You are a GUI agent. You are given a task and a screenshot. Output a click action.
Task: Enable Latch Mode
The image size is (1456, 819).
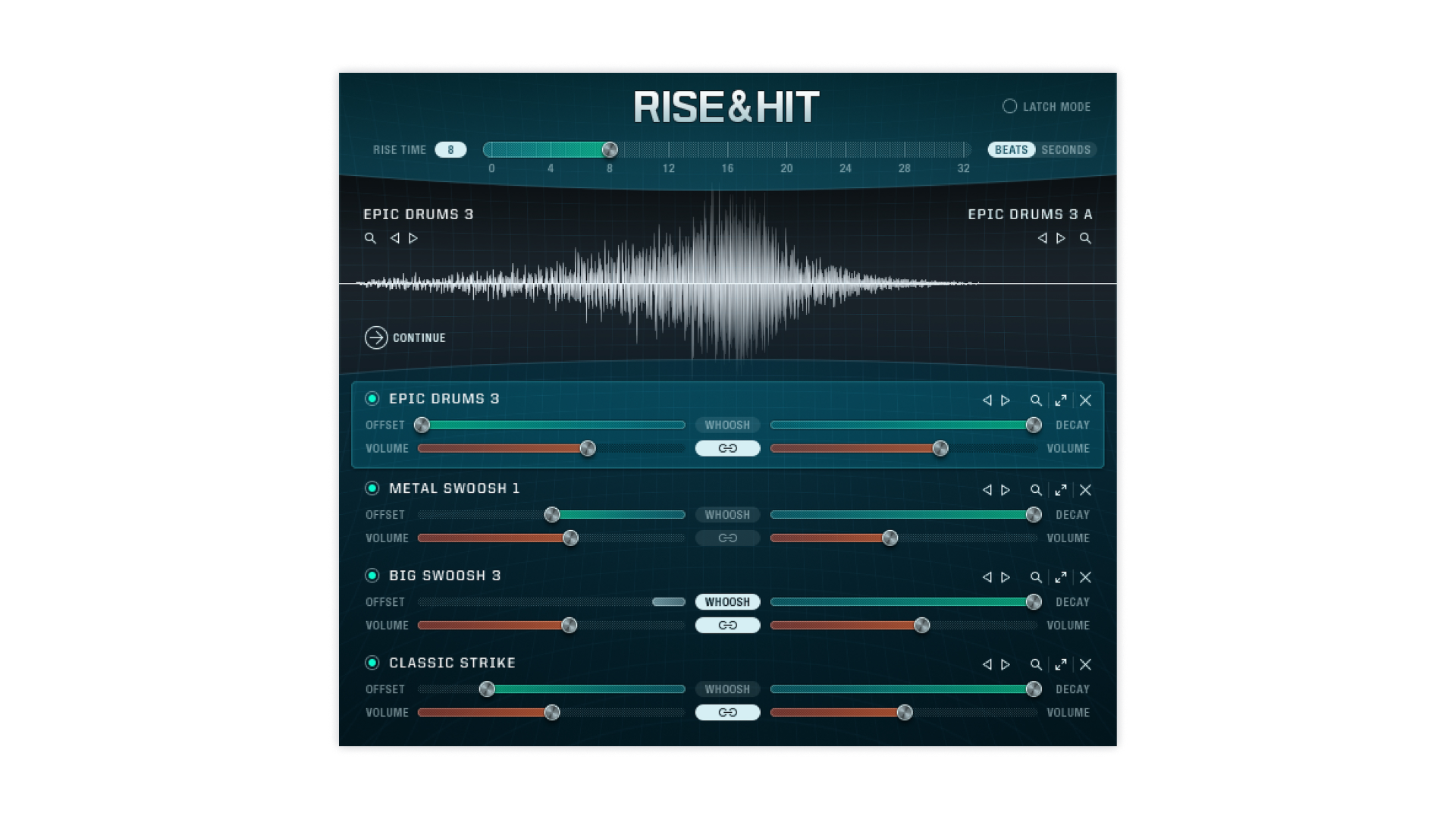tap(1009, 106)
